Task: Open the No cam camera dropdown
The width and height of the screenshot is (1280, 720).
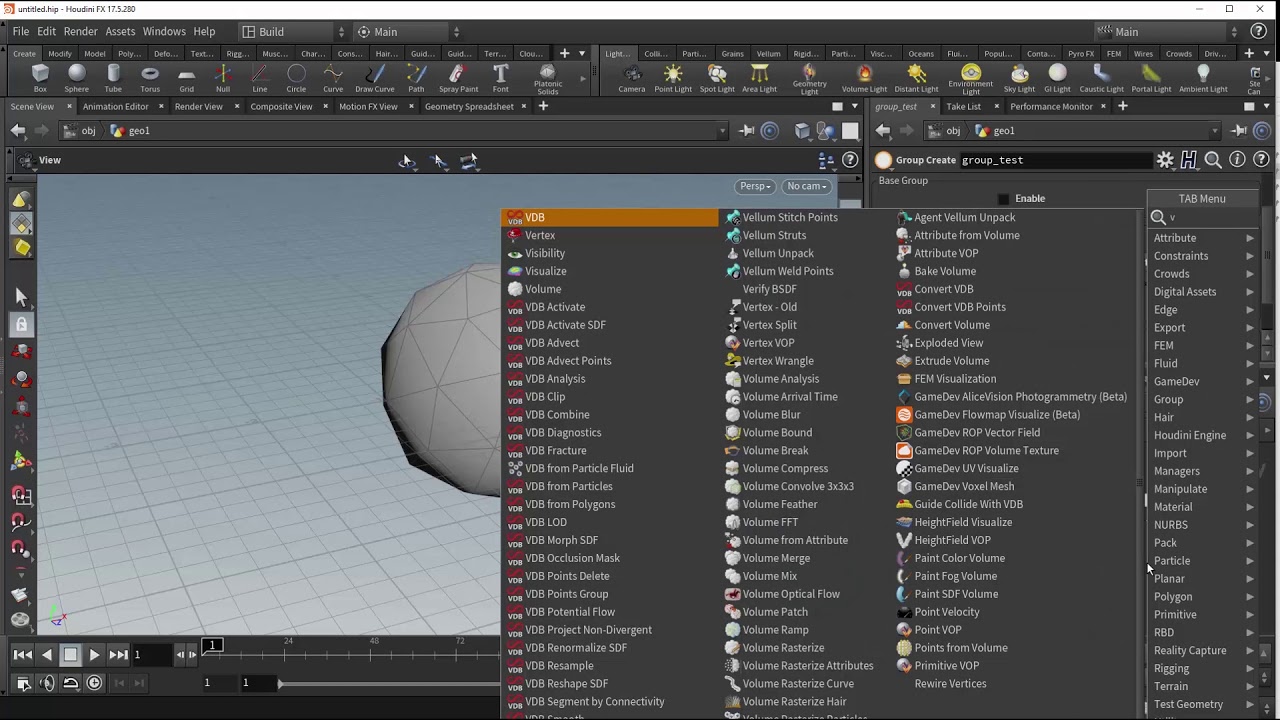Action: pos(807,186)
